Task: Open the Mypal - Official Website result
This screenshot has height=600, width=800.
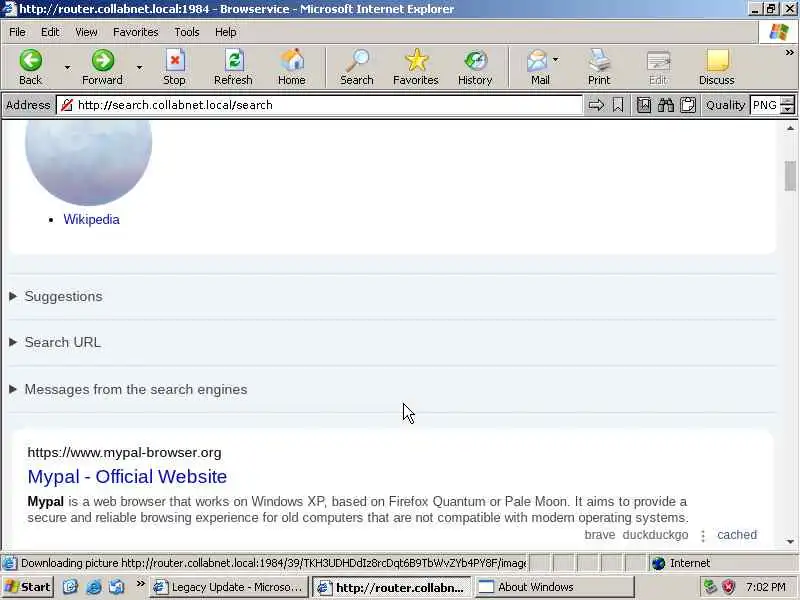Action: coord(127,477)
